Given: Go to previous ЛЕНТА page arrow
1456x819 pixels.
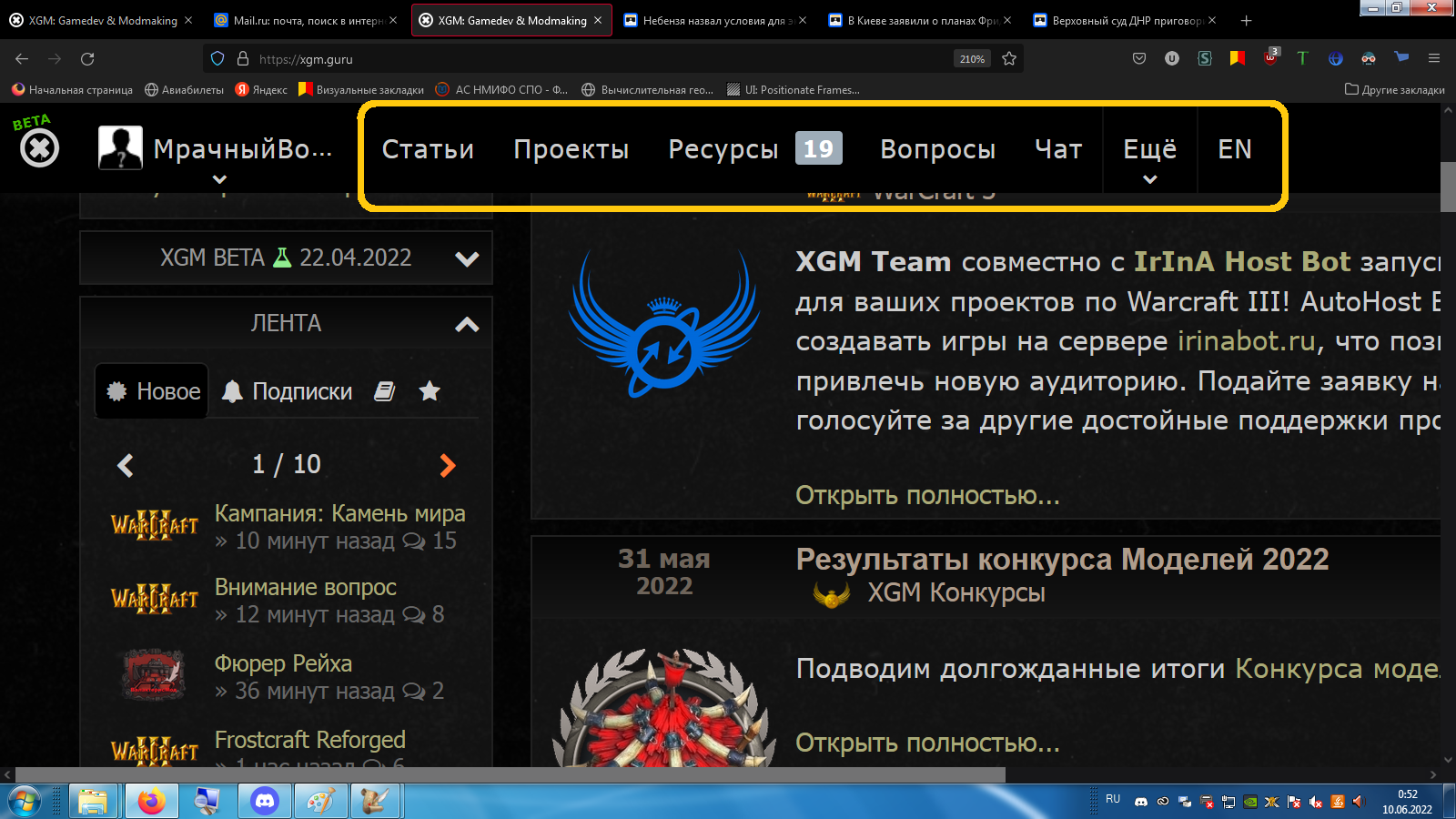Looking at the screenshot, I should click(126, 466).
